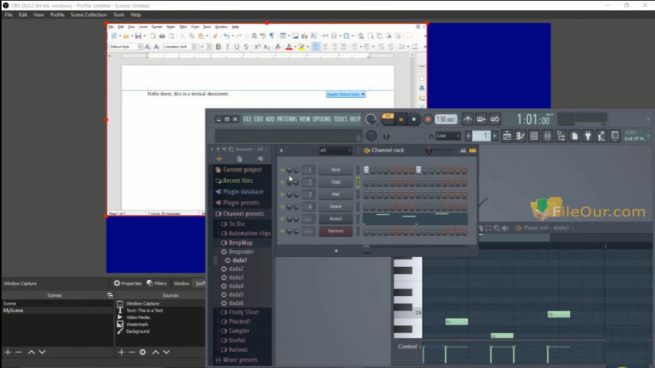655x368 pixels.
Task: Click Underline icon in Writer window
Action: point(236,47)
